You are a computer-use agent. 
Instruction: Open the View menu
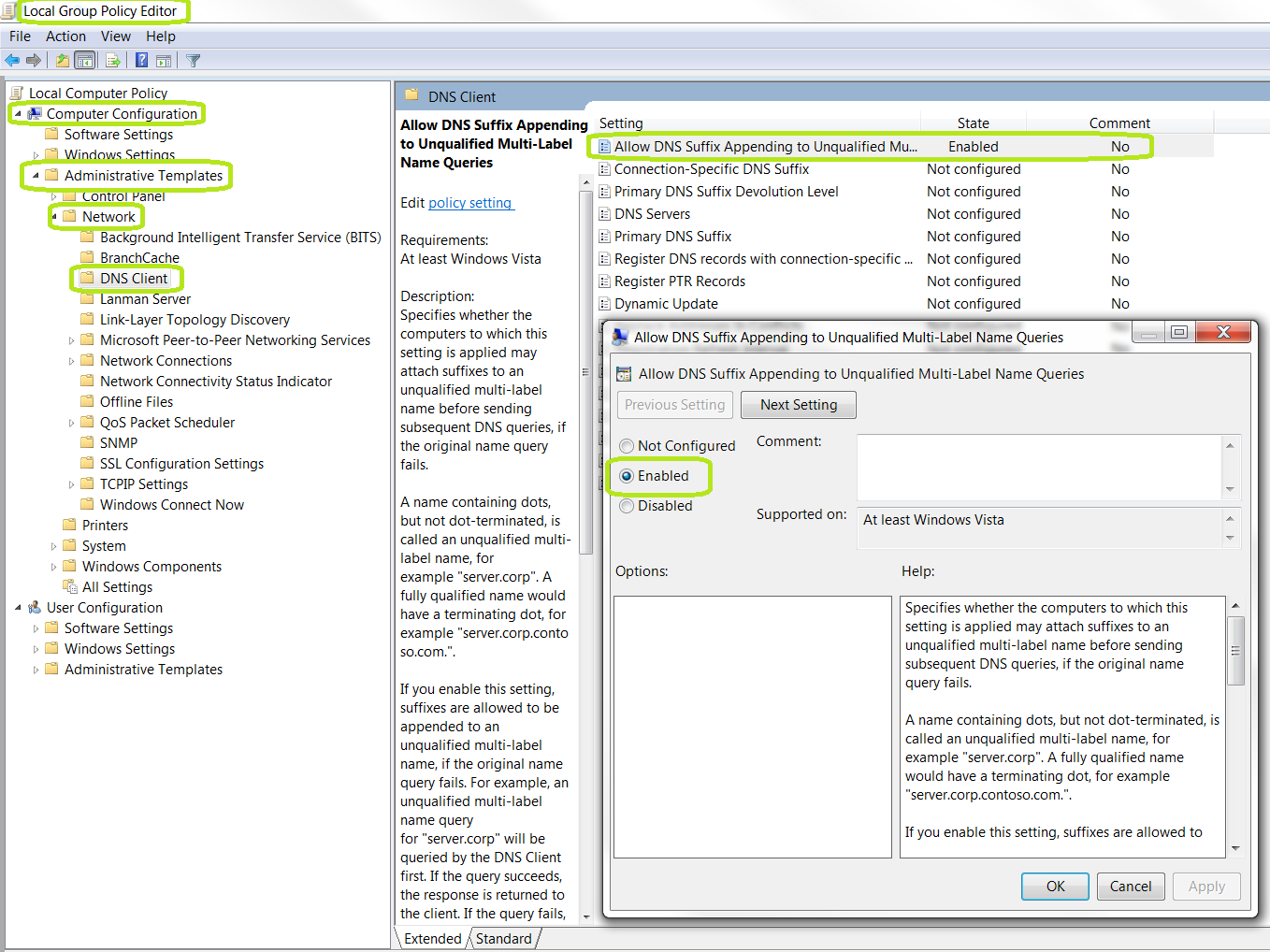click(116, 36)
